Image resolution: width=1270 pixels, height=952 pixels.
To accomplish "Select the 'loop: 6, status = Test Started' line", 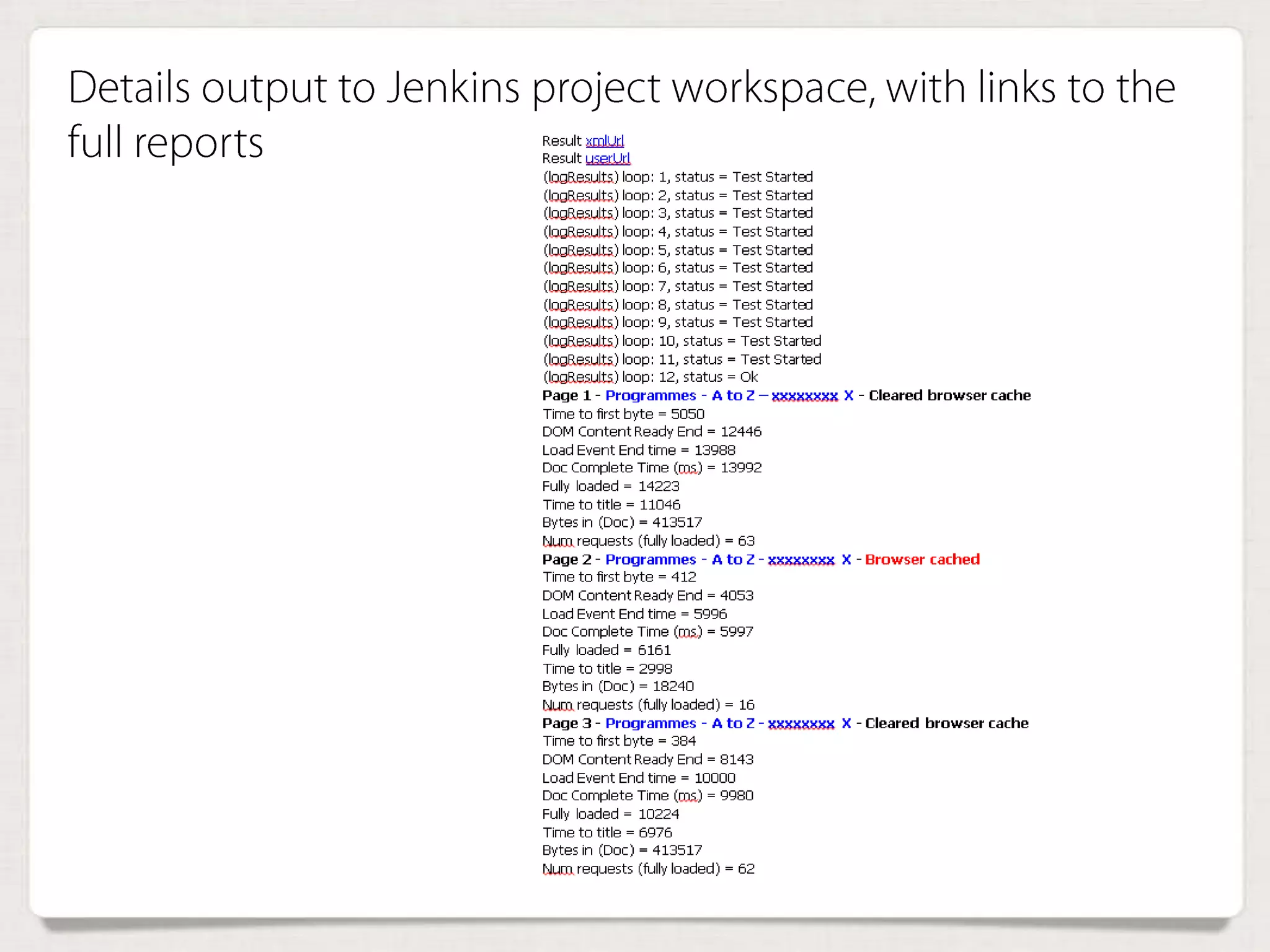I will click(678, 268).
